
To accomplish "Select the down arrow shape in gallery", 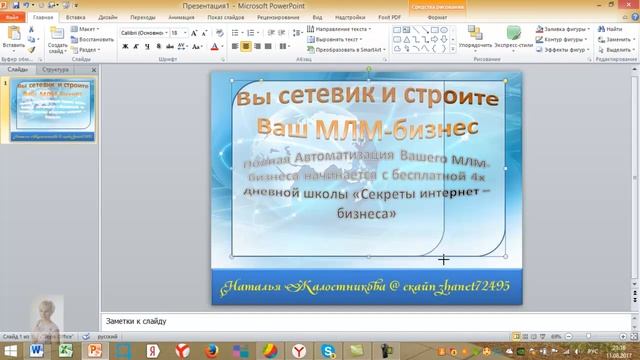I will 444,40.
